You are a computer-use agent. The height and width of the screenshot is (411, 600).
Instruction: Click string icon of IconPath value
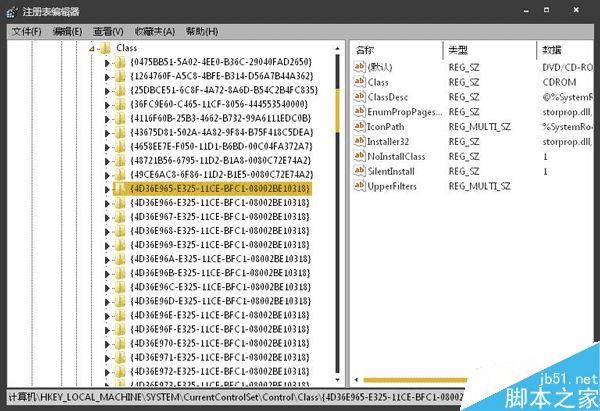360,126
